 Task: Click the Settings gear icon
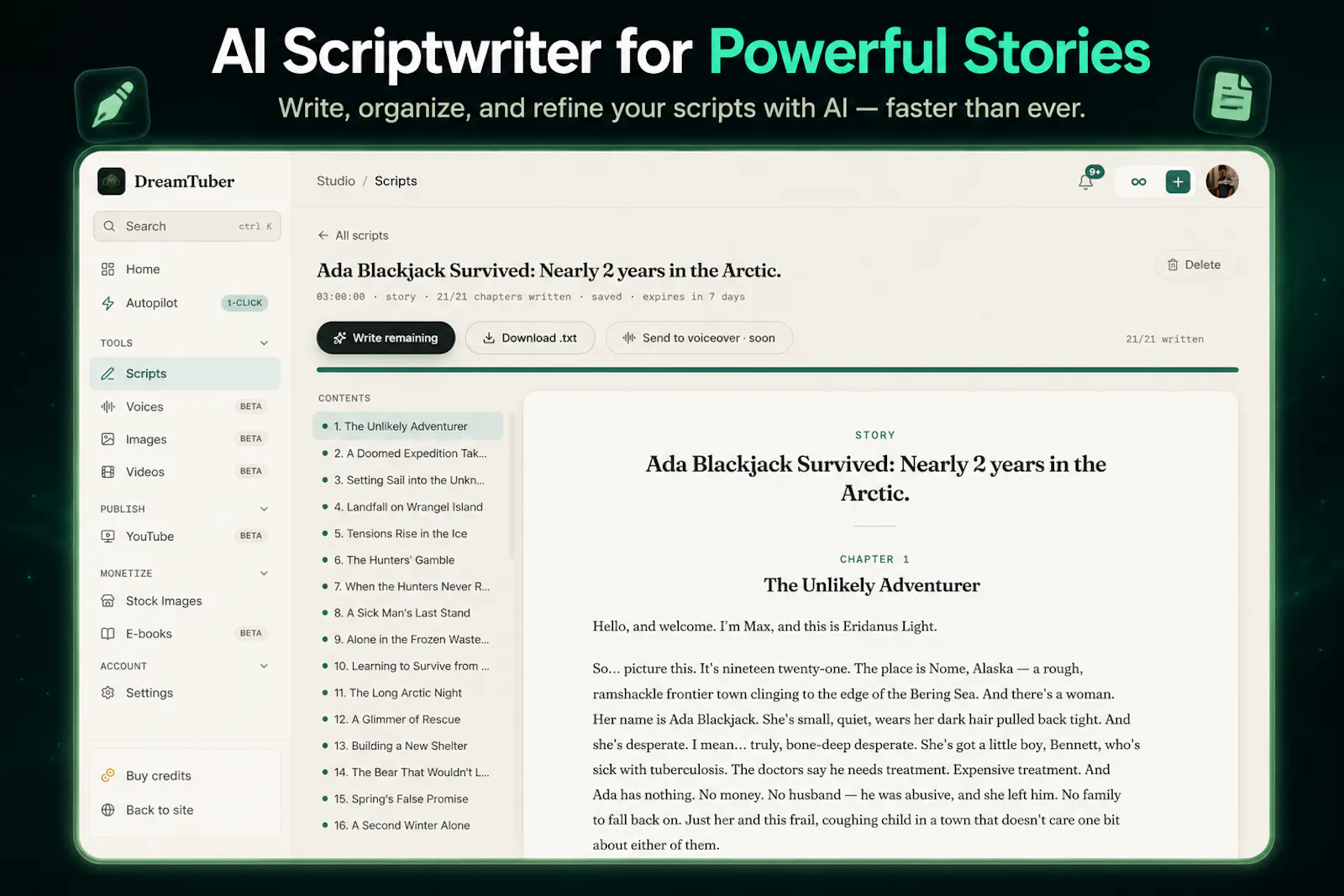[108, 693]
